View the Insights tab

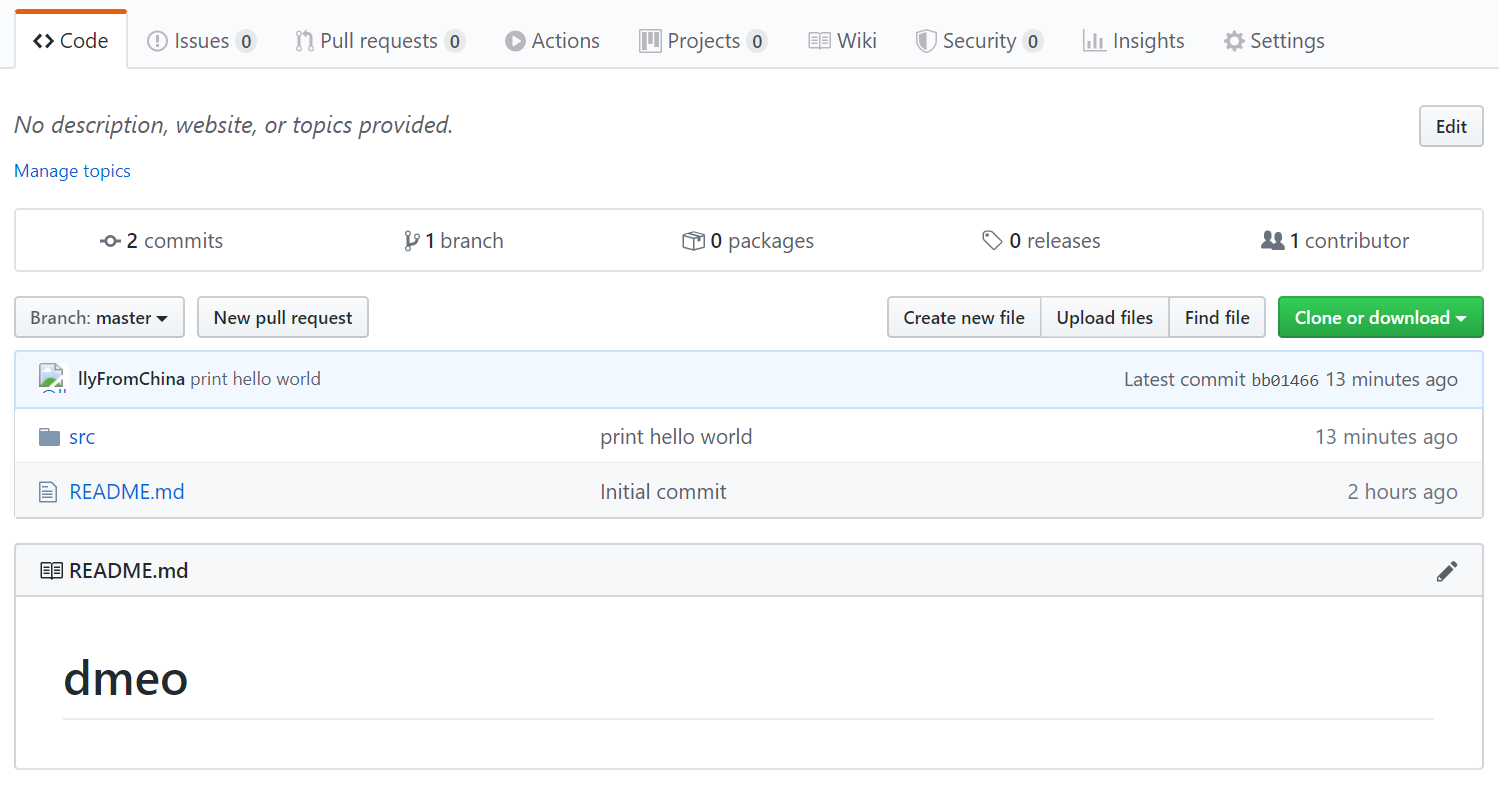(1134, 41)
